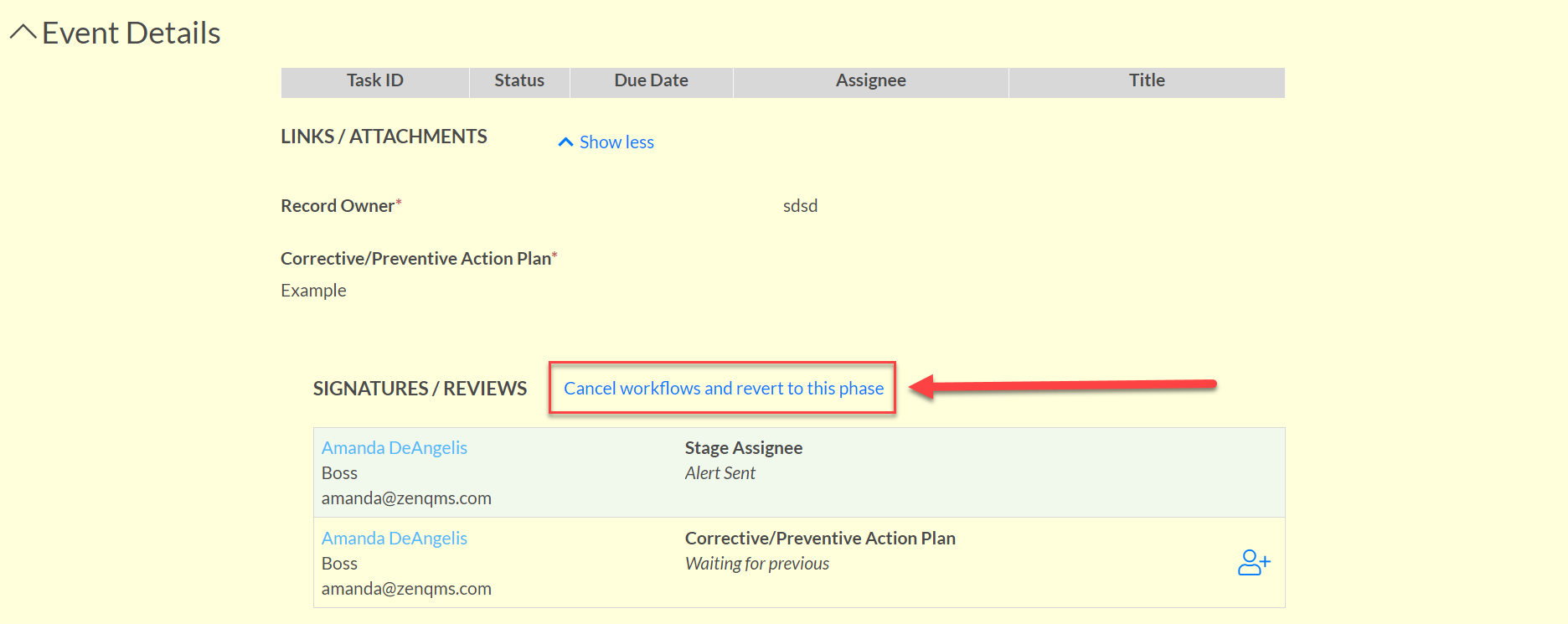The image size is (1568, 624).
Task: Click the Example plan text
Action: [x=313, y=290]
